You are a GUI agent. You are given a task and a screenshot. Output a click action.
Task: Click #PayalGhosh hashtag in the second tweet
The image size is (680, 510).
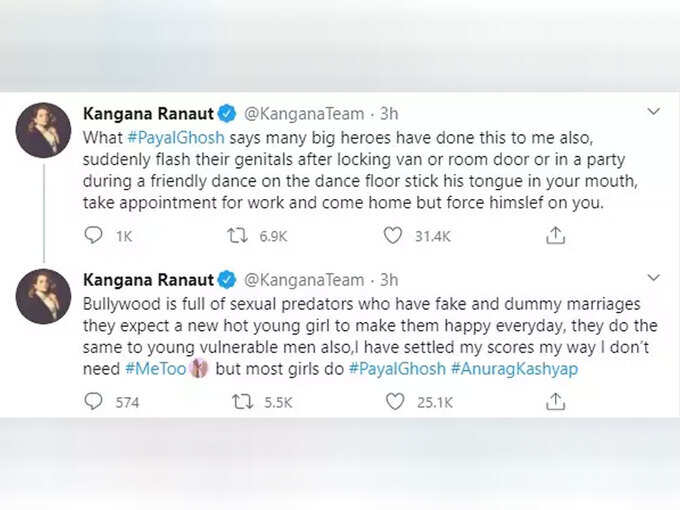(x=397, y=369)
